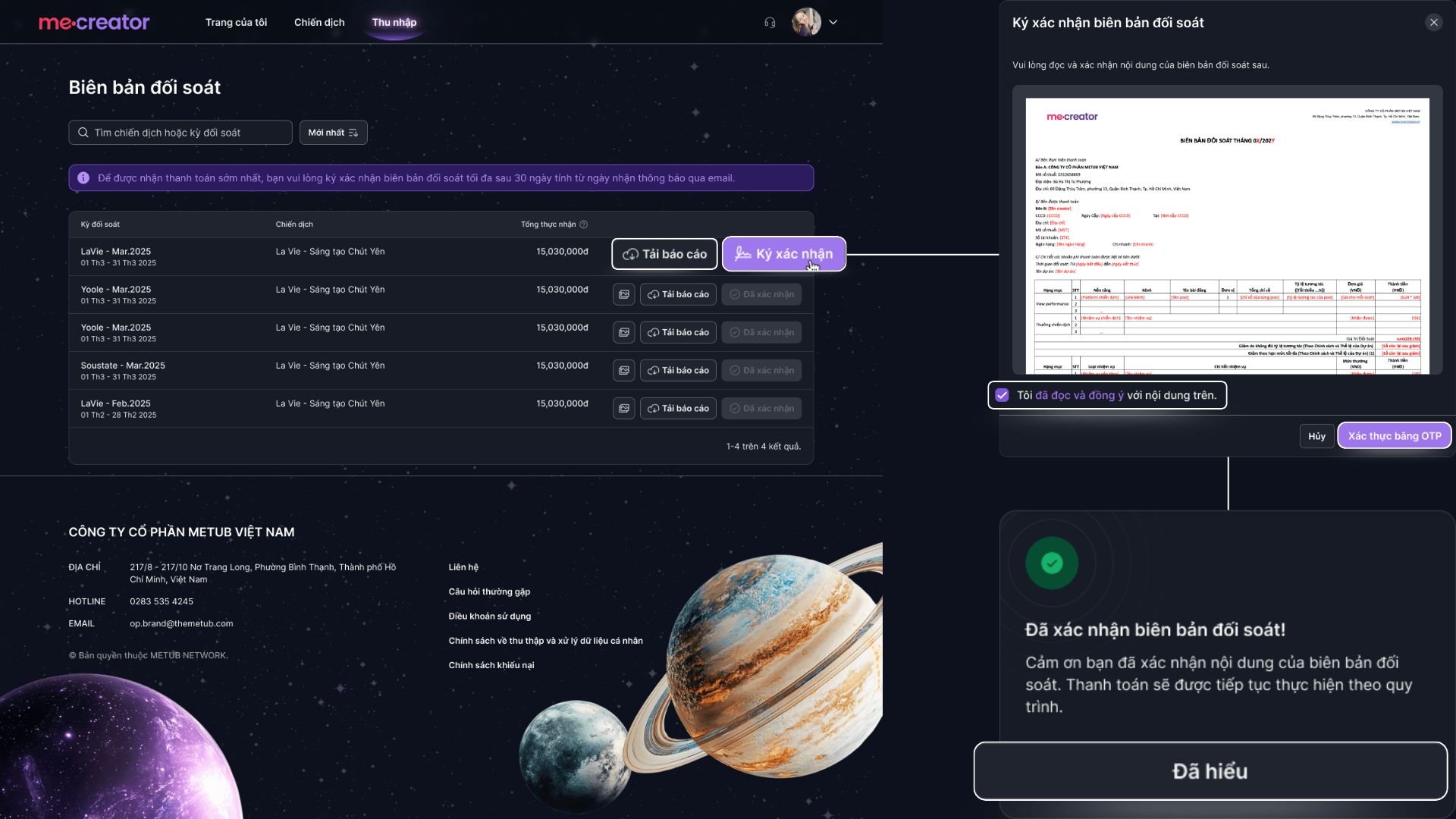
Task: Open image gallery icon for Soustate Mar.2025 row
Action: 623,370
